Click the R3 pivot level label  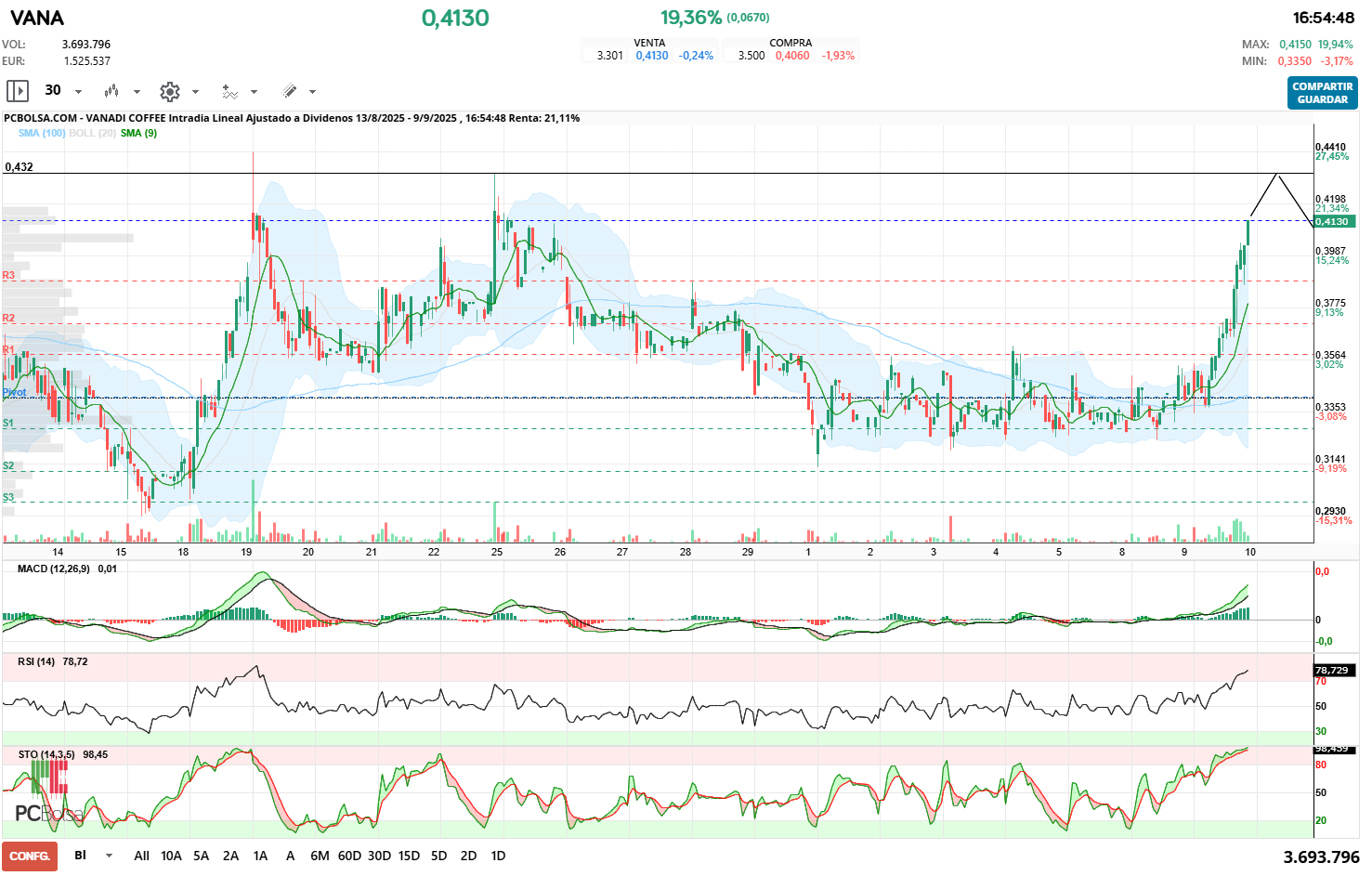[8, 275]
